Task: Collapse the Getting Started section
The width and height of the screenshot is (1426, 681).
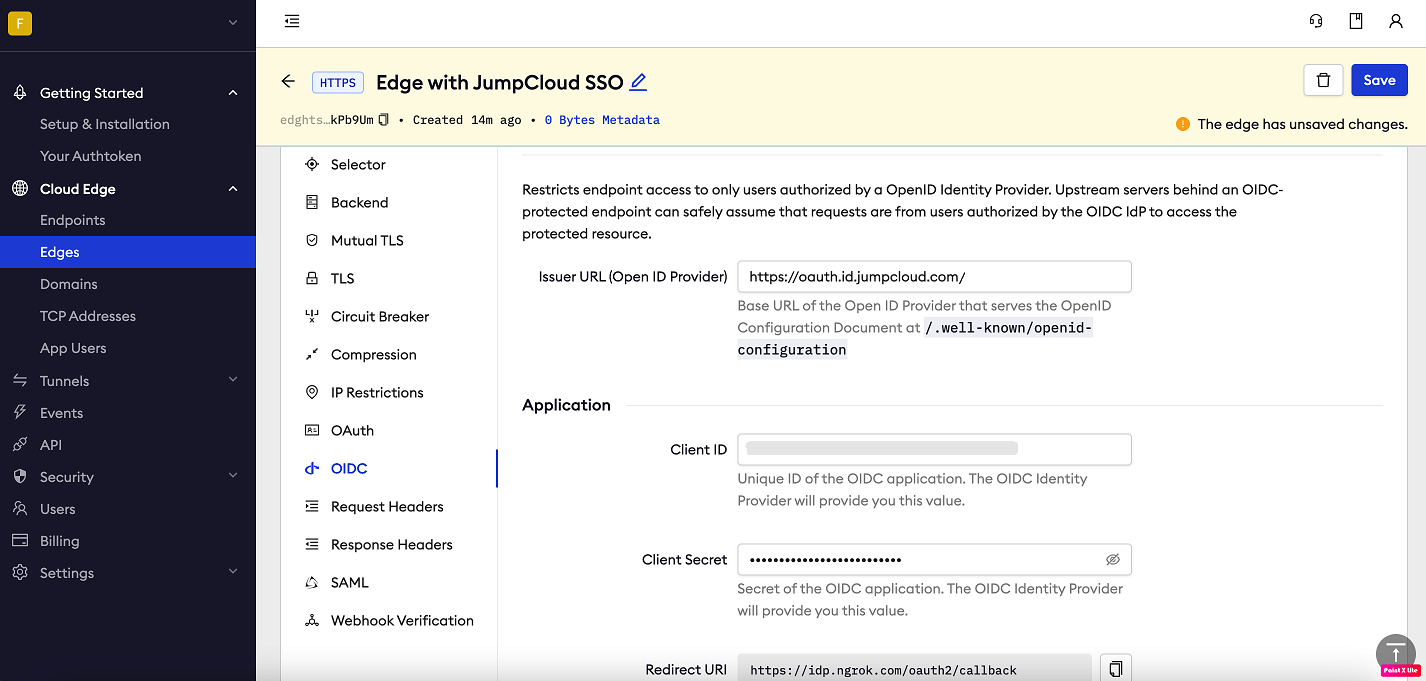Action: point(232,92)
